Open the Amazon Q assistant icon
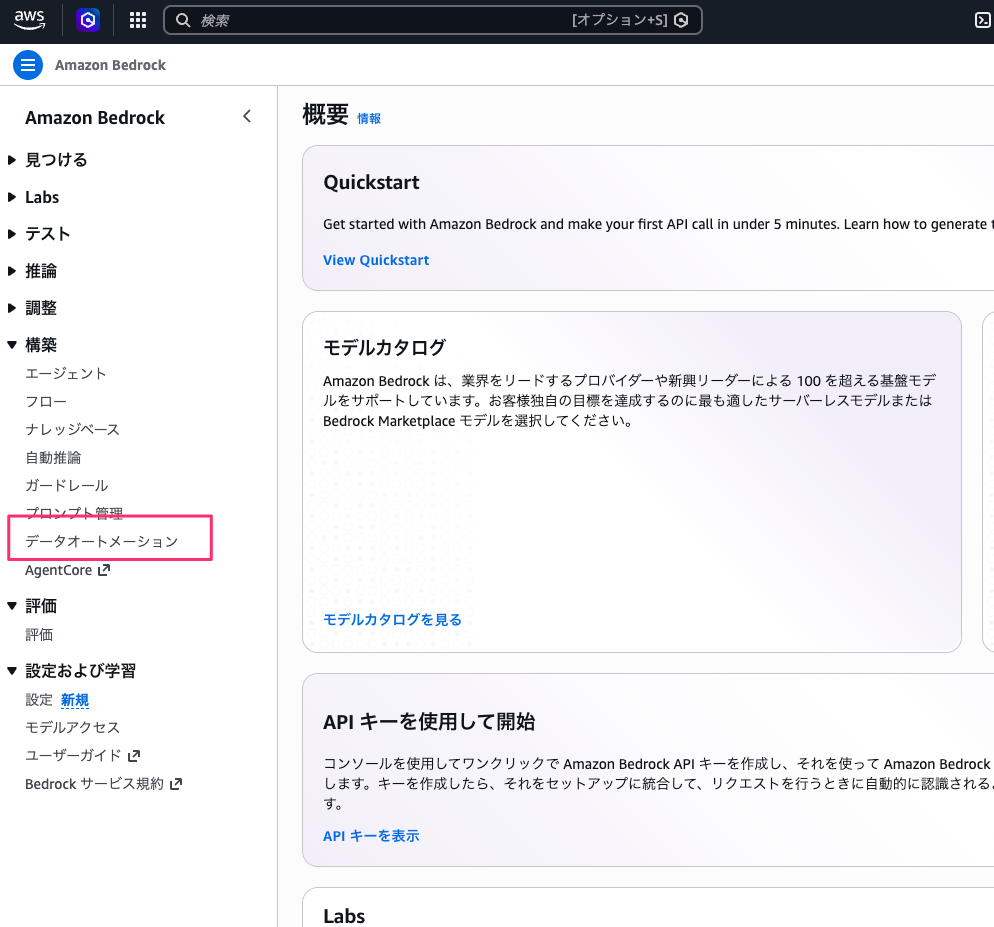Viewport: 994px width, 927px height. pyautogui.click(x=88, y=19)
